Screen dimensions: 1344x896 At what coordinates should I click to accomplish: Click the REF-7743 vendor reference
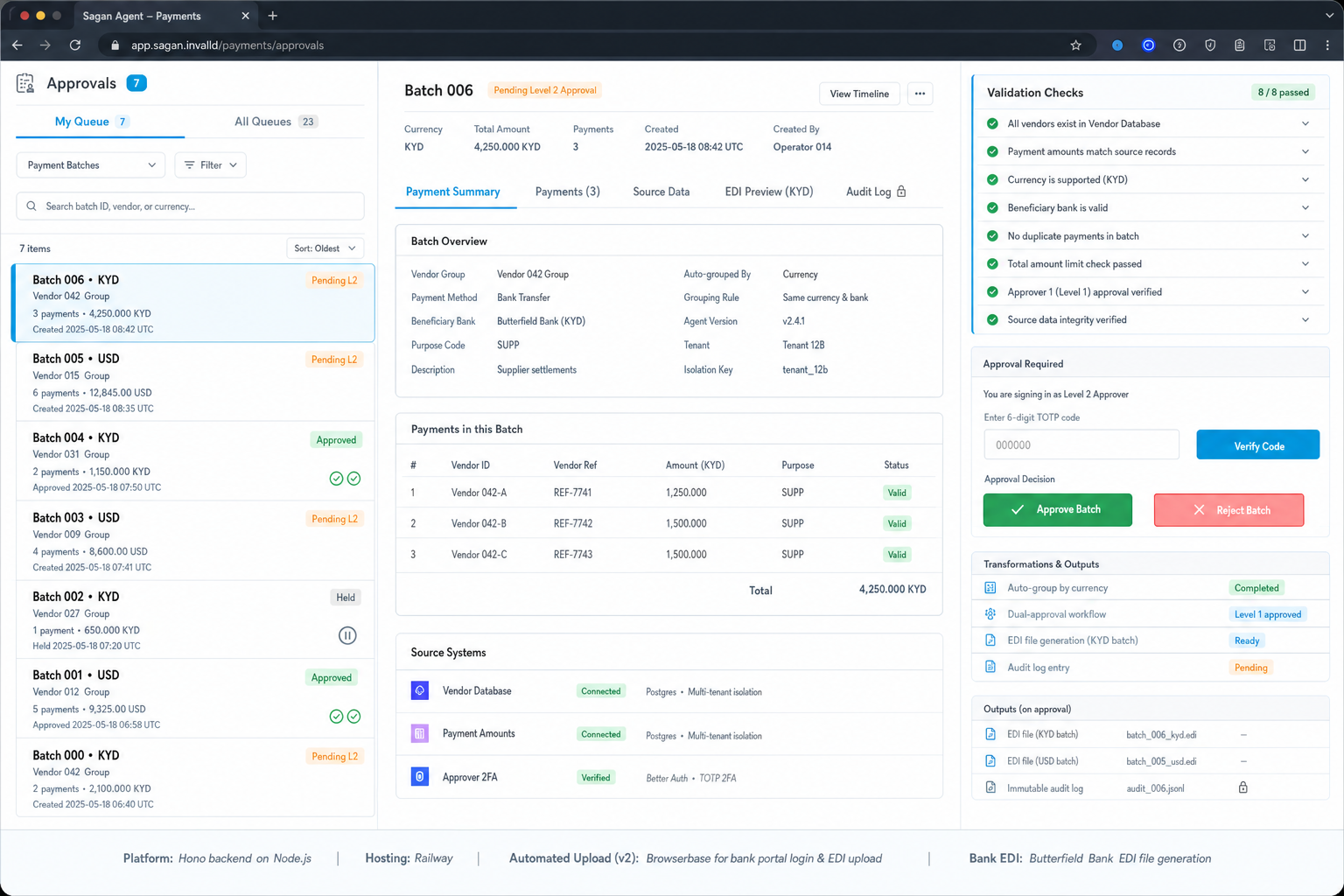[x=573, y=555]
